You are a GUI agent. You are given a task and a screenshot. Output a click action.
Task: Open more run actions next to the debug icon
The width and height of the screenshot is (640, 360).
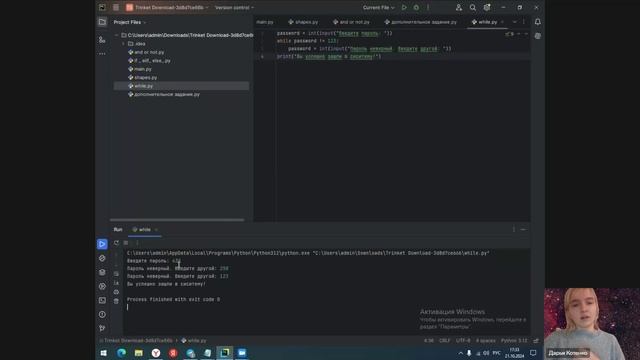428,7
